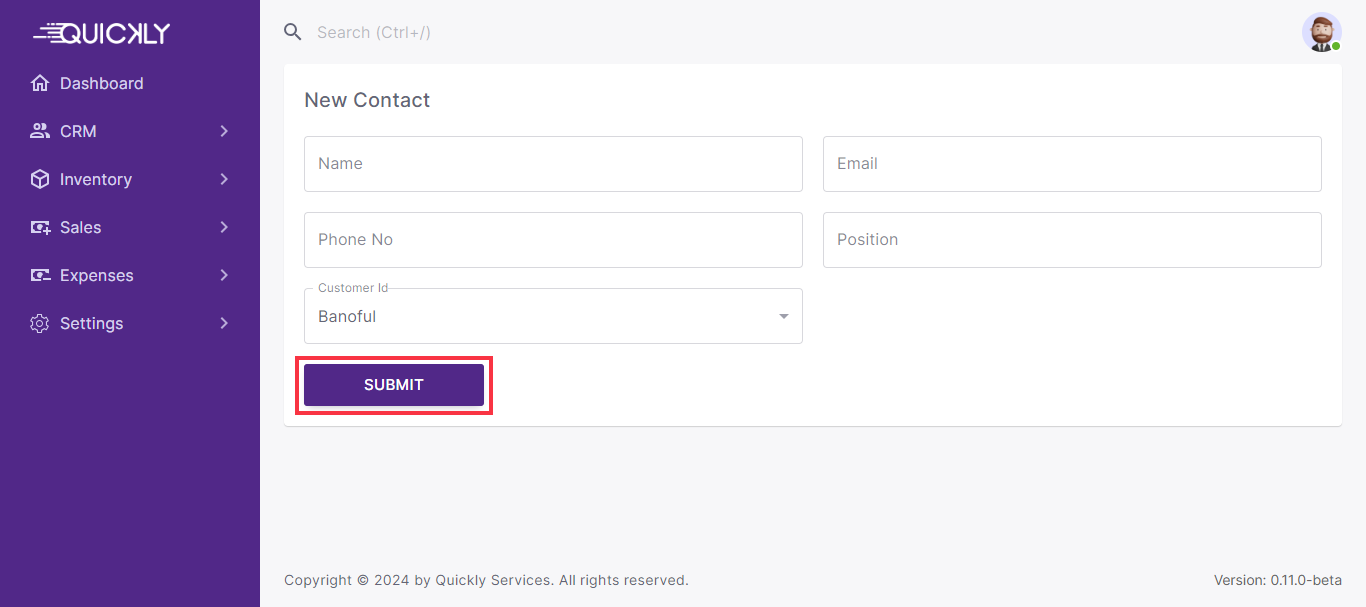1366x607 pixels.
Task: Expand the Settings chevron arrow
Action: [224, 323]
